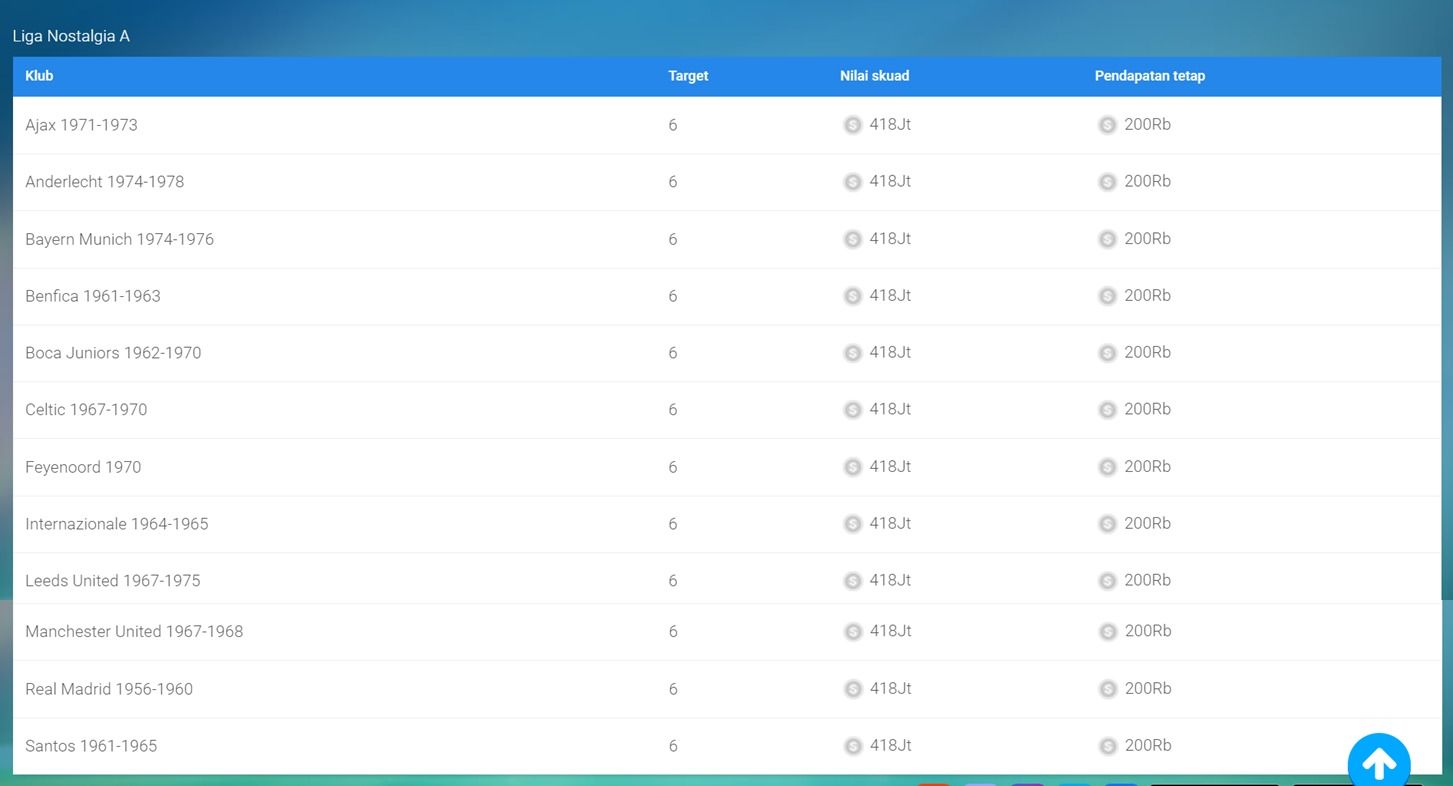Image resolution: width=1453 pixels, height=786 pixels.
Task: Click squad value coin icon in Manchester United row
Action: click(853, 632)
